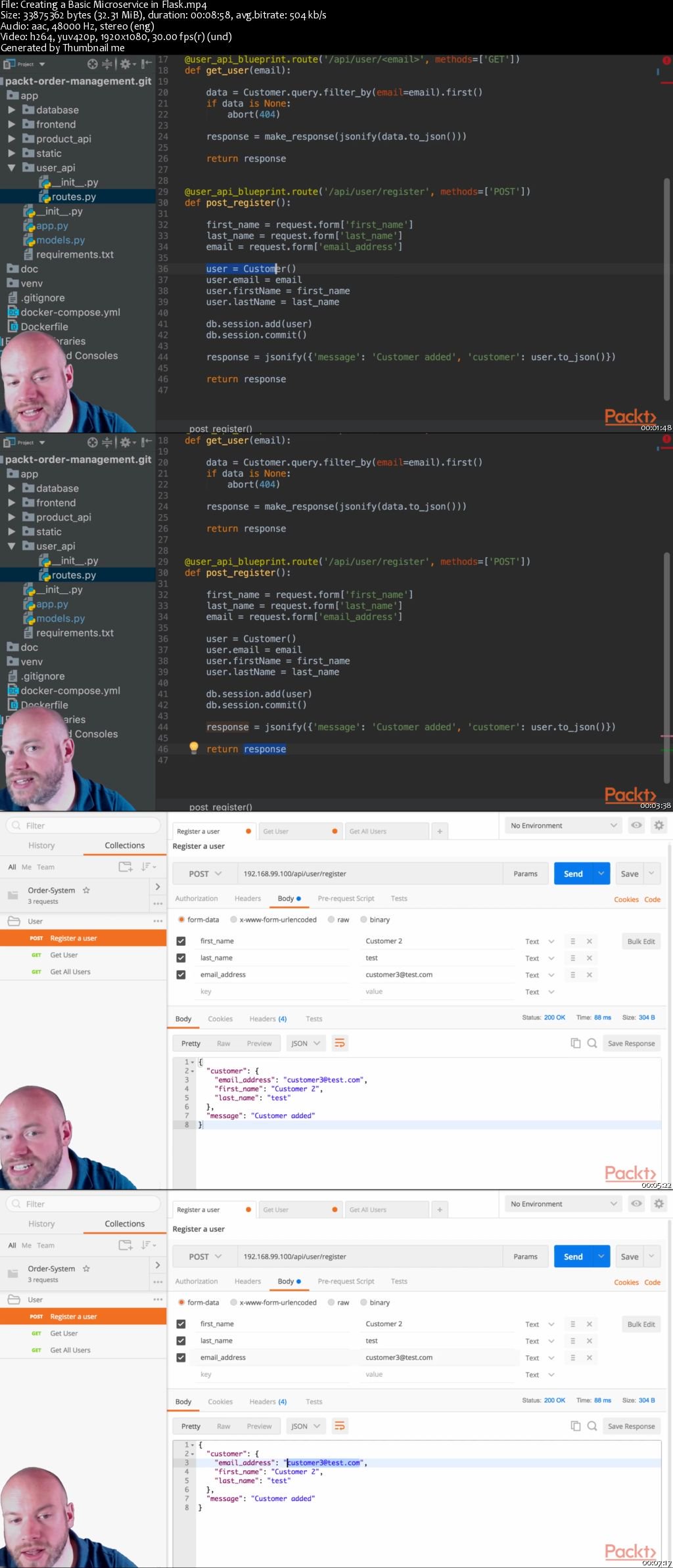673x1568 pixels.
Task: Click Send button in 00:07:17 frame
Action: coord(573,1257)
